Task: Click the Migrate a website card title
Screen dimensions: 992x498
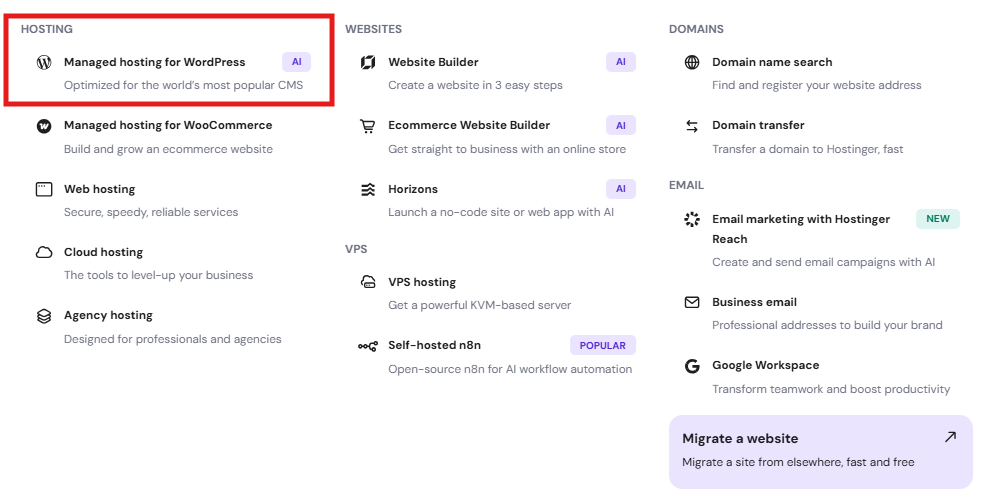Action: tap(740, 439)
